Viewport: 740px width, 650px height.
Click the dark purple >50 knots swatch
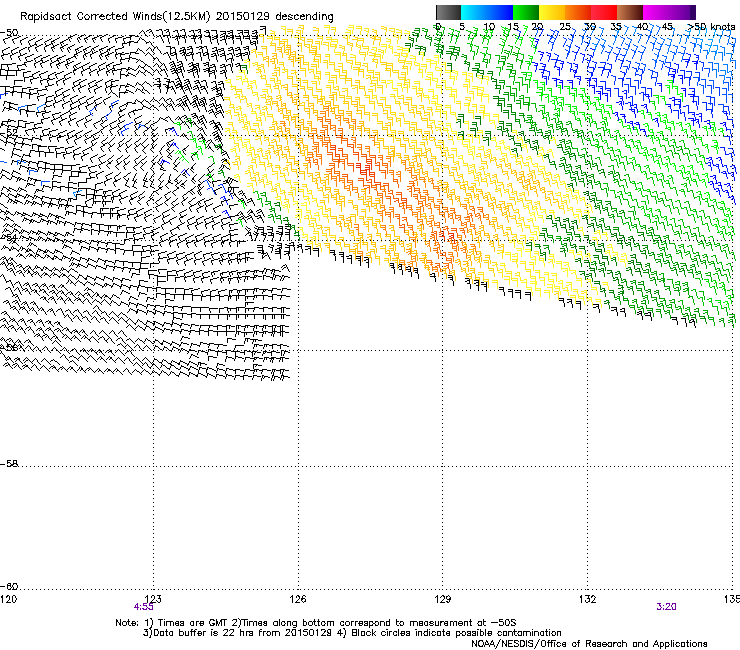pyautogui.click(x=693, y=12)
